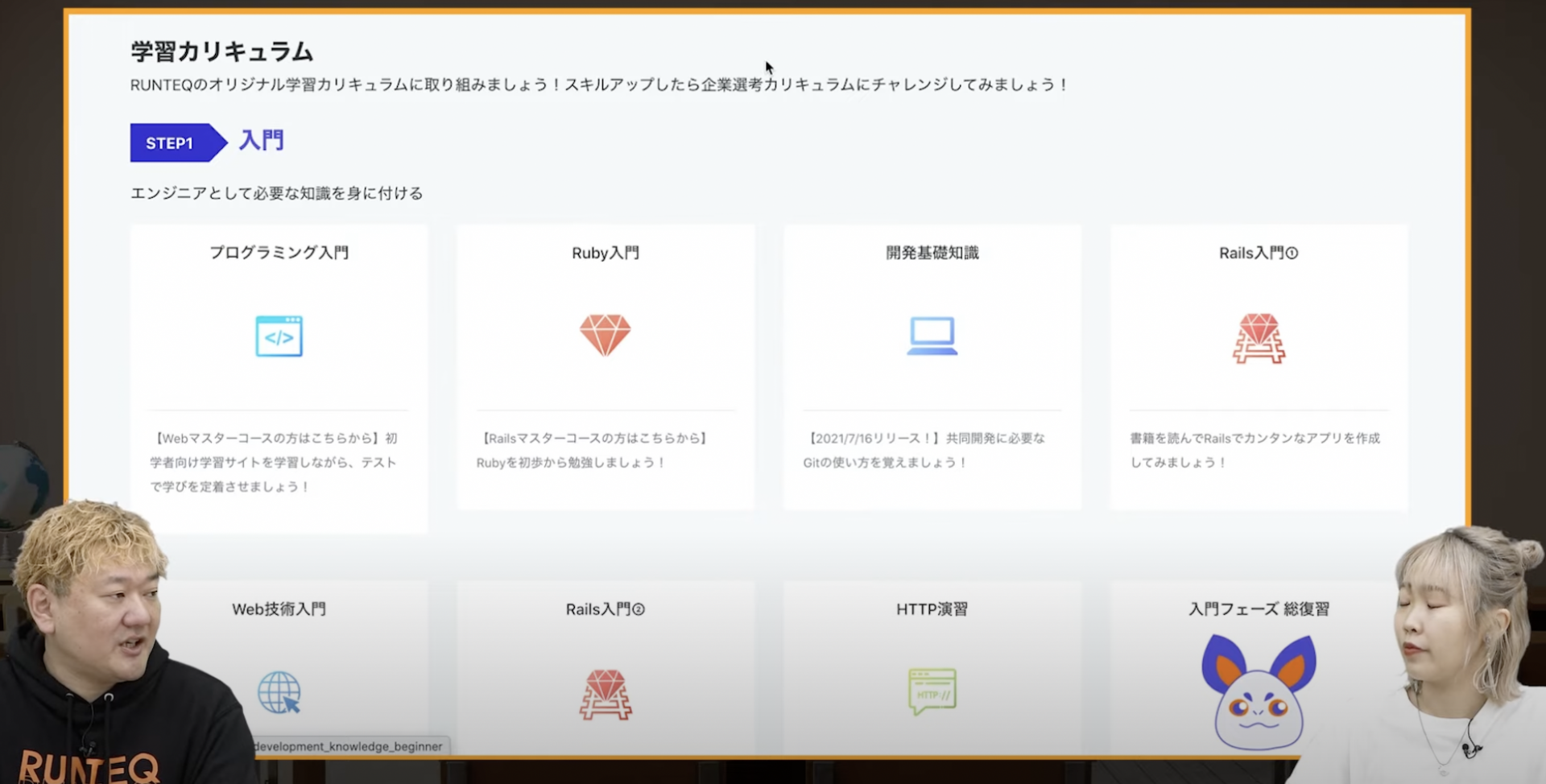
Task: Open the Rails入門② course title
Action: click(606, 609)
